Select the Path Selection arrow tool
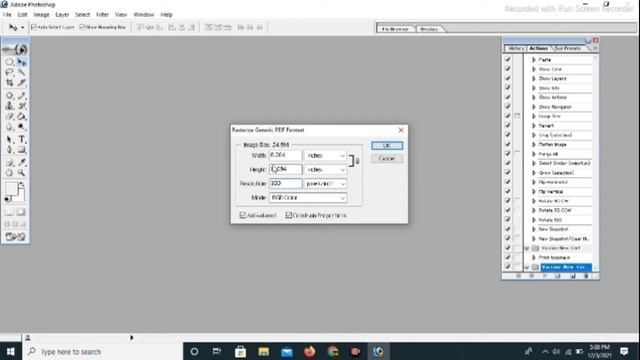The width and height of the screenshot is (640, 360). pyautogui.click(x=9, y=140)
